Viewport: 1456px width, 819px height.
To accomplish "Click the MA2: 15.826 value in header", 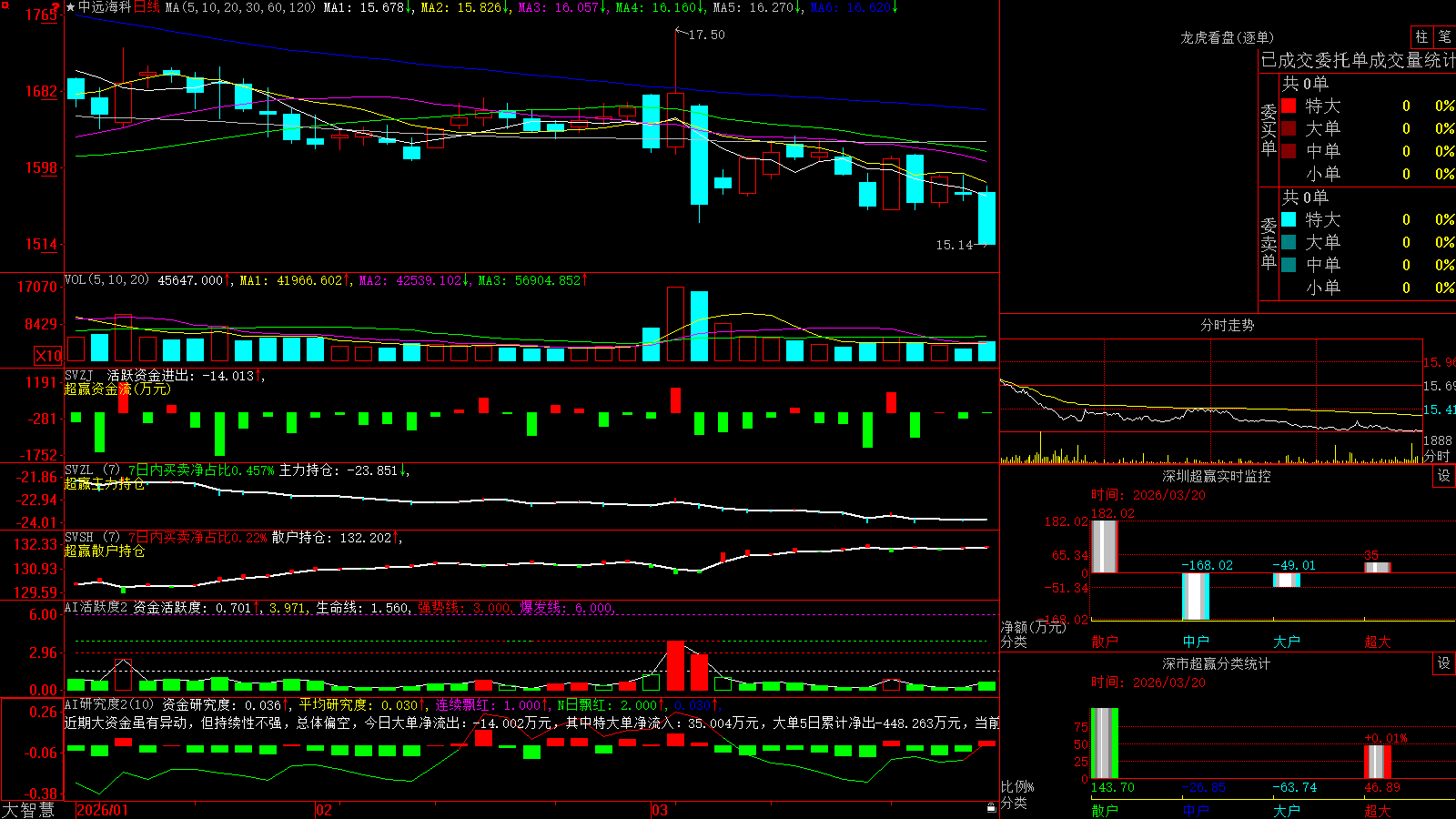I will point(466,7).
